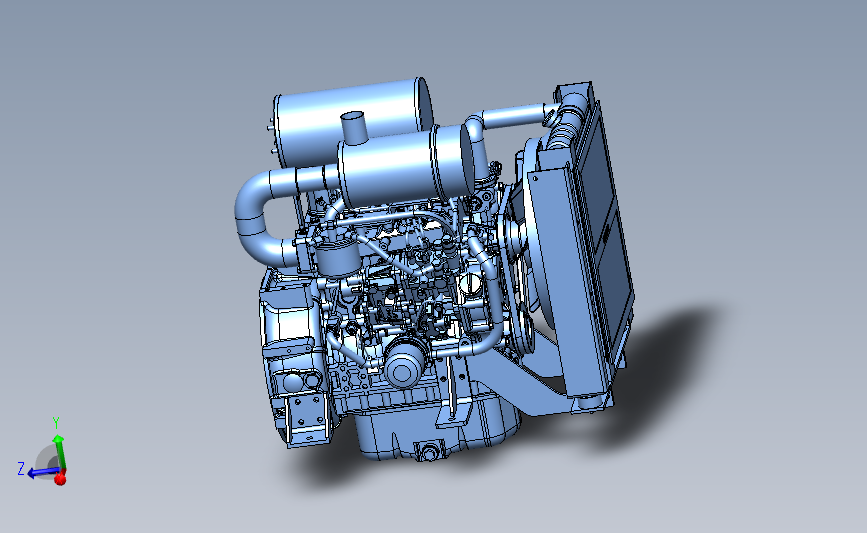
Task: Click the green Y axis arrow of the triad
Action: point(60,452)
